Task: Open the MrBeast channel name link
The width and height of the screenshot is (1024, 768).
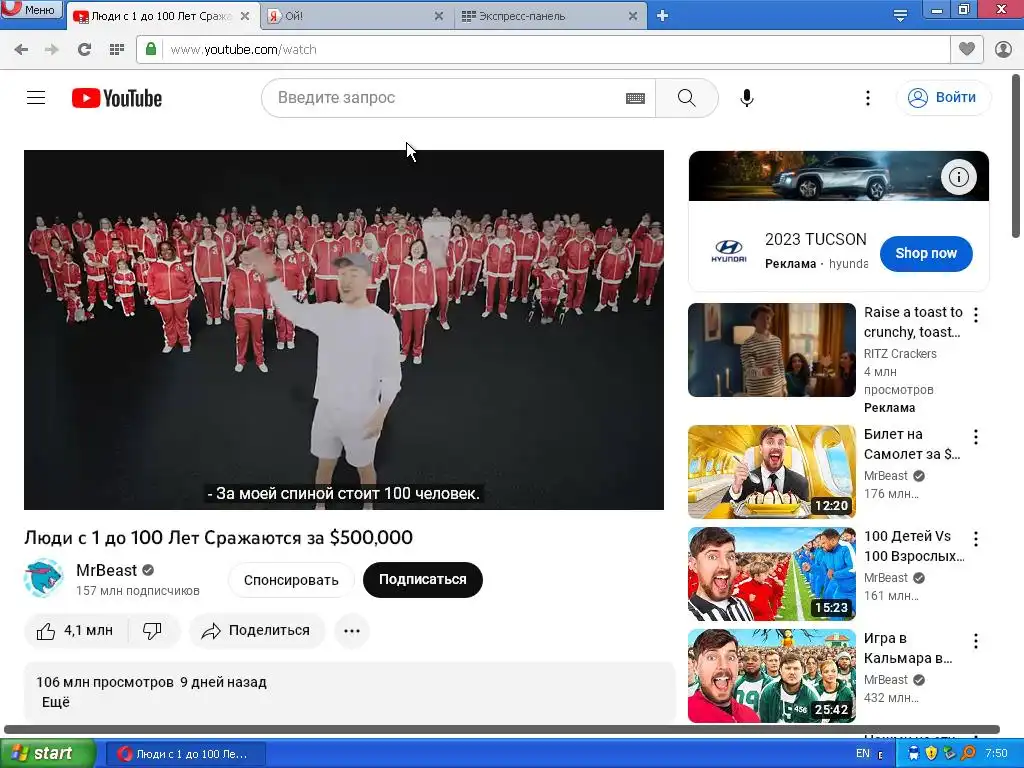Action: tap(106, 570)
